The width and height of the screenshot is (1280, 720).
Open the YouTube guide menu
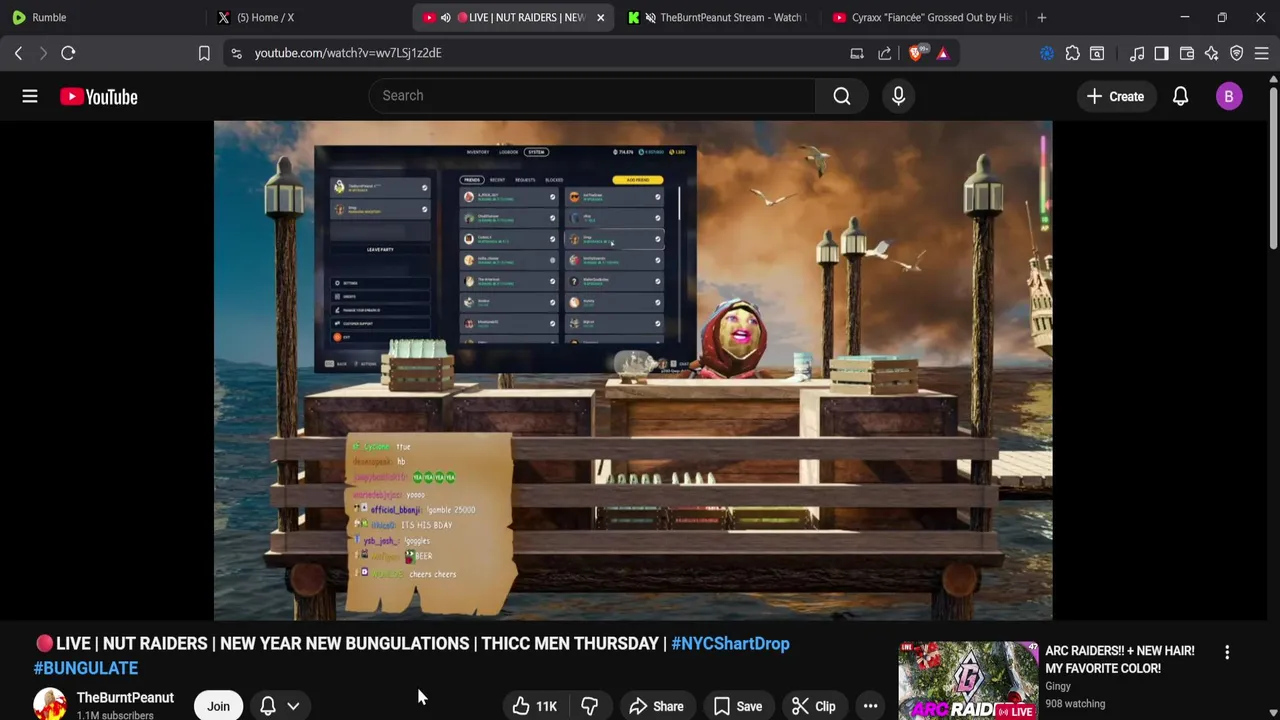(x=30, y=96)
